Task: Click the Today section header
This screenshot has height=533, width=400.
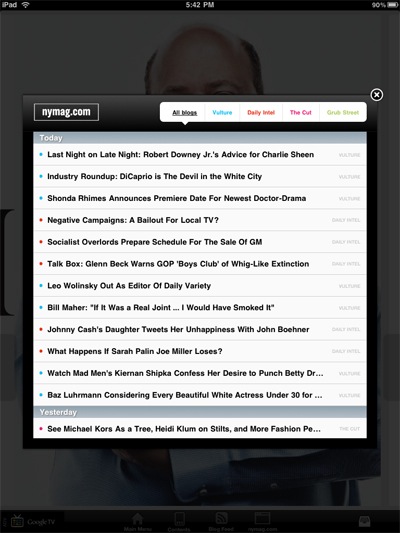Action: (x=200, y=138)
